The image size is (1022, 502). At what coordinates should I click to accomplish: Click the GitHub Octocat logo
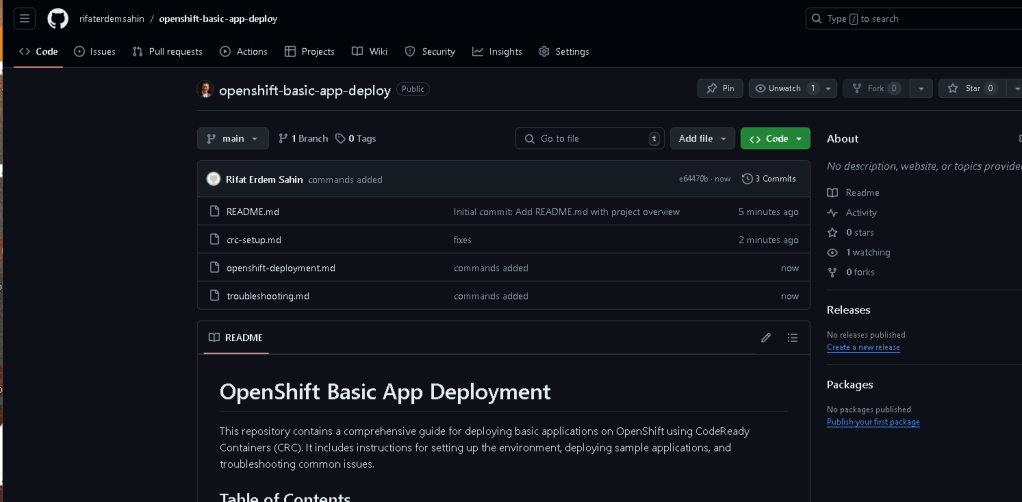[57, 18]
